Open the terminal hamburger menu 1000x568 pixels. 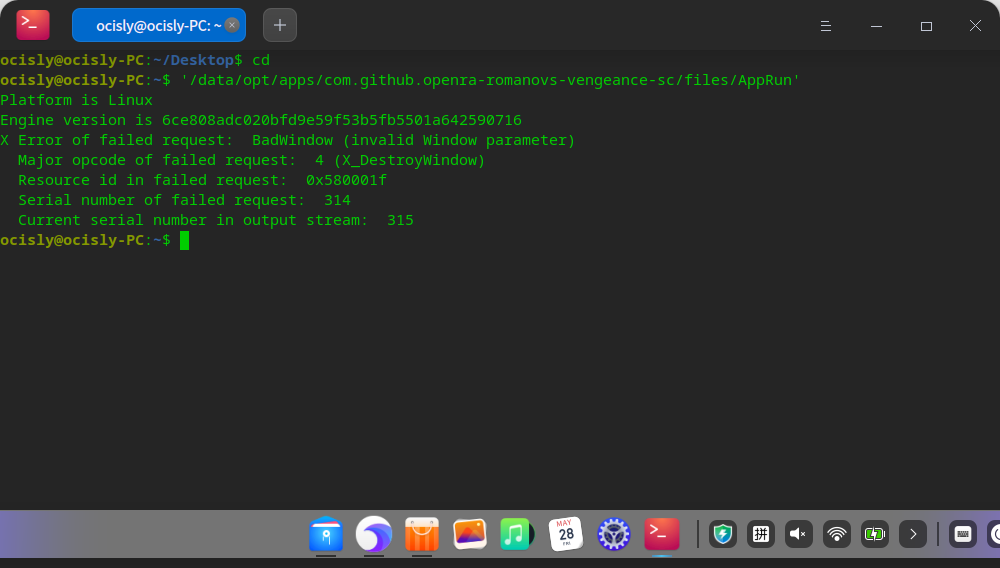(x=826, y=25)
